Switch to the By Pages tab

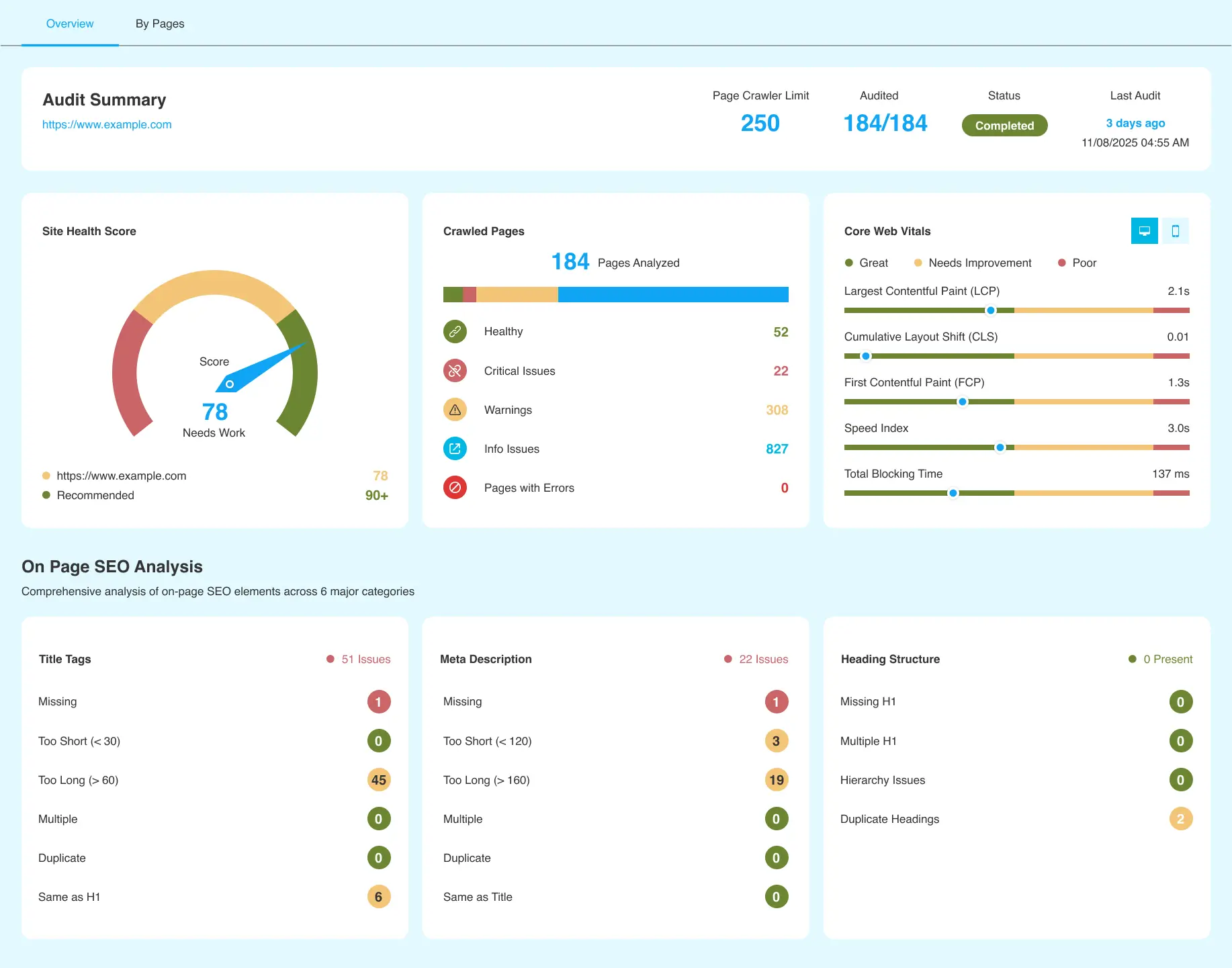159,24
